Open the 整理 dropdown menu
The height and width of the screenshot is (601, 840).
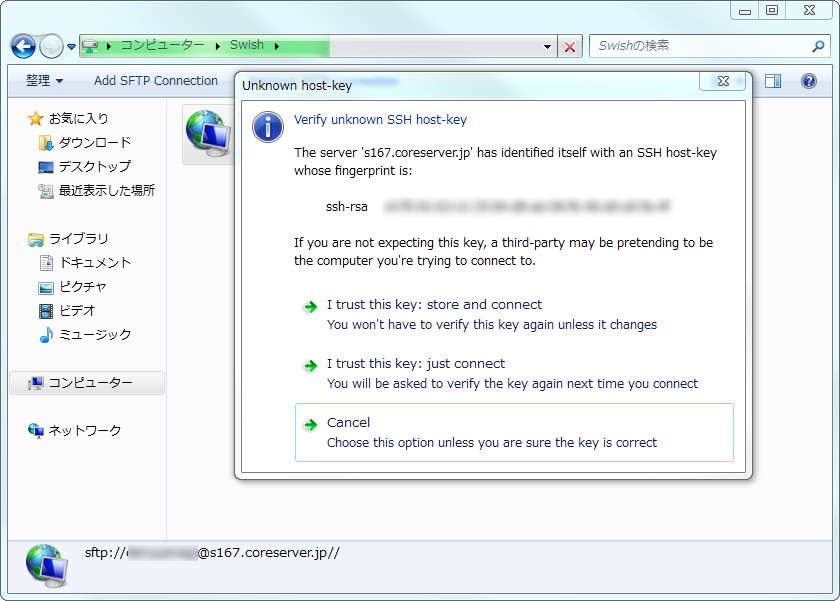click(x=42, y=81)
